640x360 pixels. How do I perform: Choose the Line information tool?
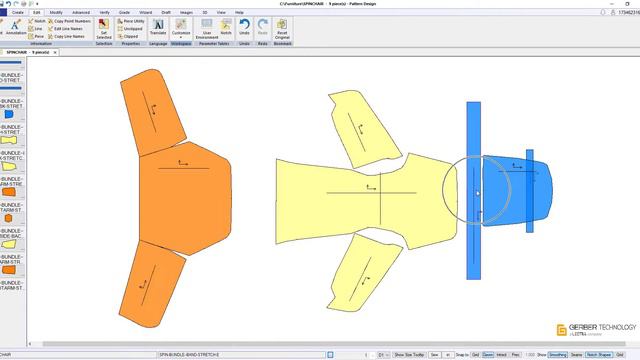(x=35, y=29)
